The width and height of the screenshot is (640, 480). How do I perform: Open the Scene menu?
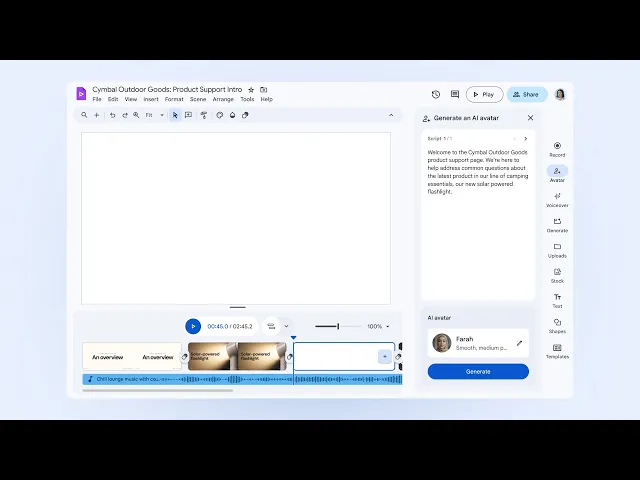198,99
